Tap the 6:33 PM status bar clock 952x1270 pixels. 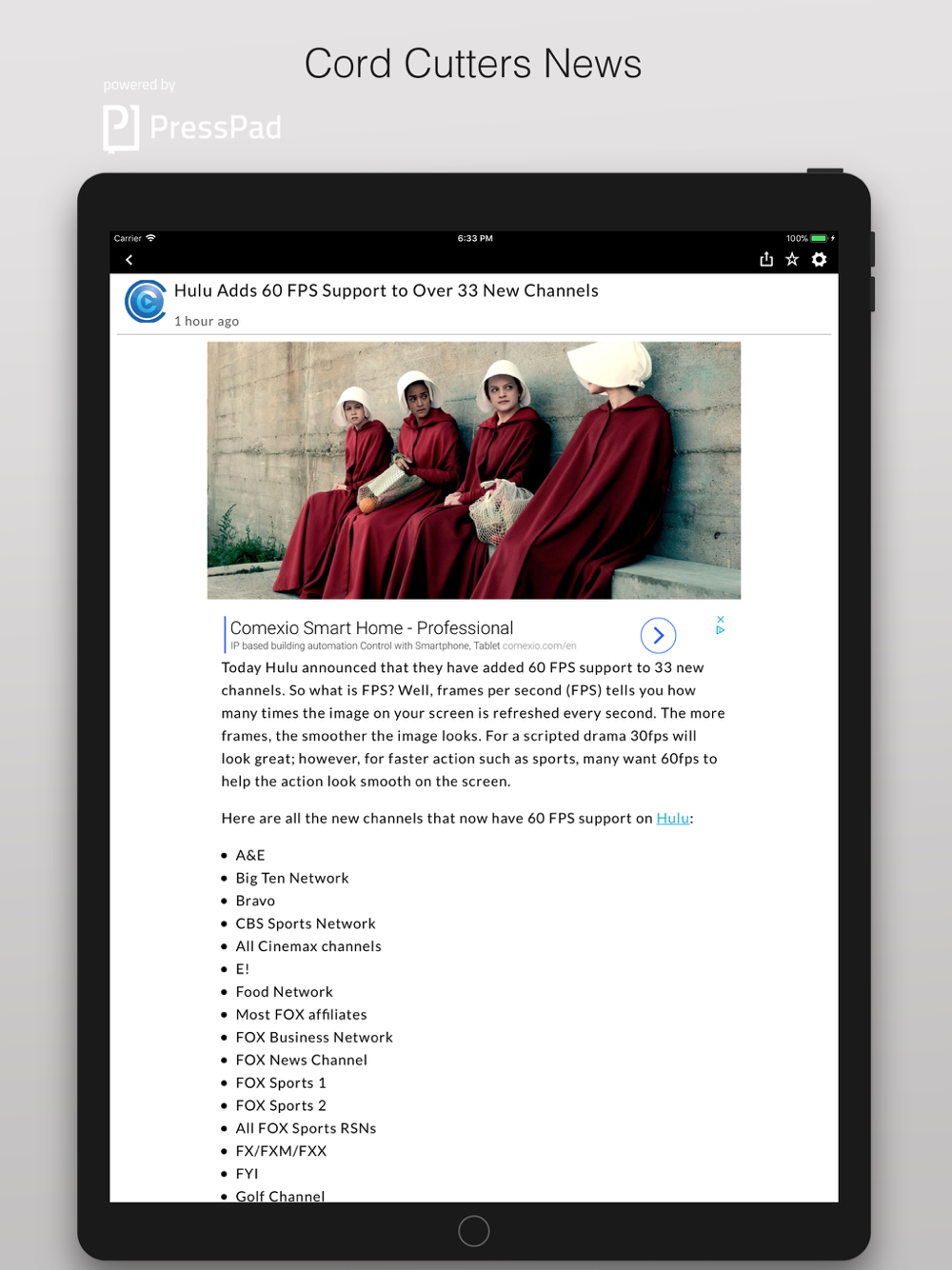pyautogui.click(x=475, y=238)
